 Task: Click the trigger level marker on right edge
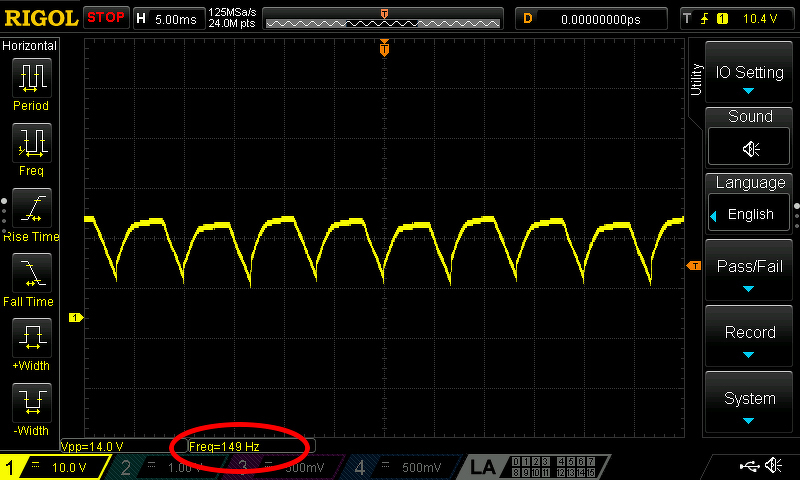click(694, 265)
